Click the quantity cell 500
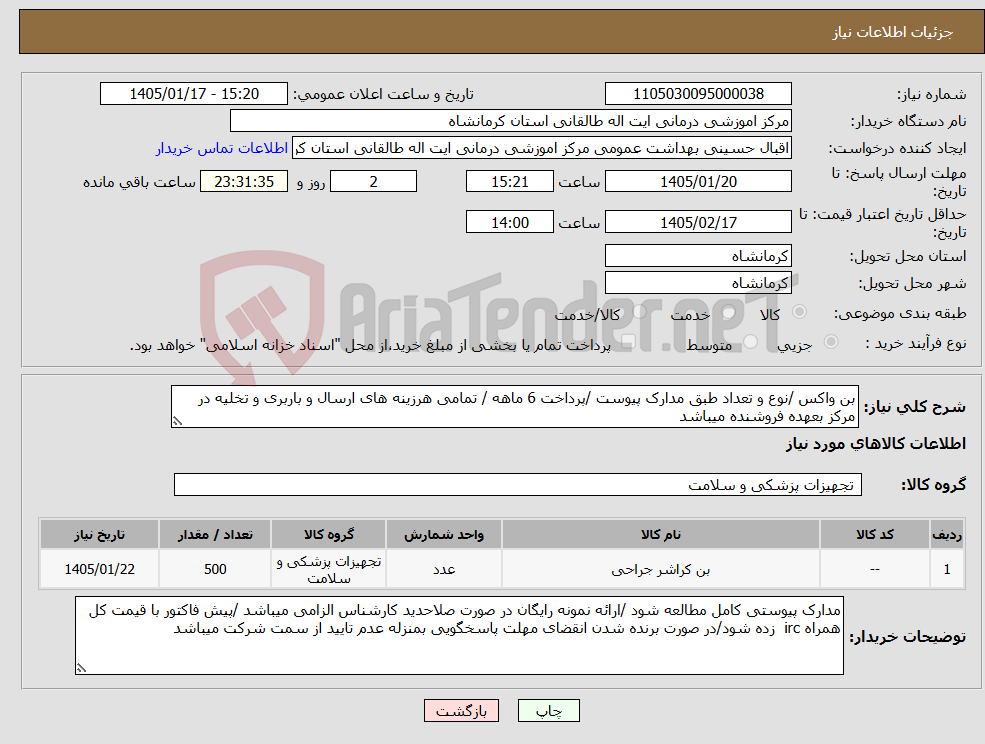This screenshot has height=744, width=985. point(215,569)
